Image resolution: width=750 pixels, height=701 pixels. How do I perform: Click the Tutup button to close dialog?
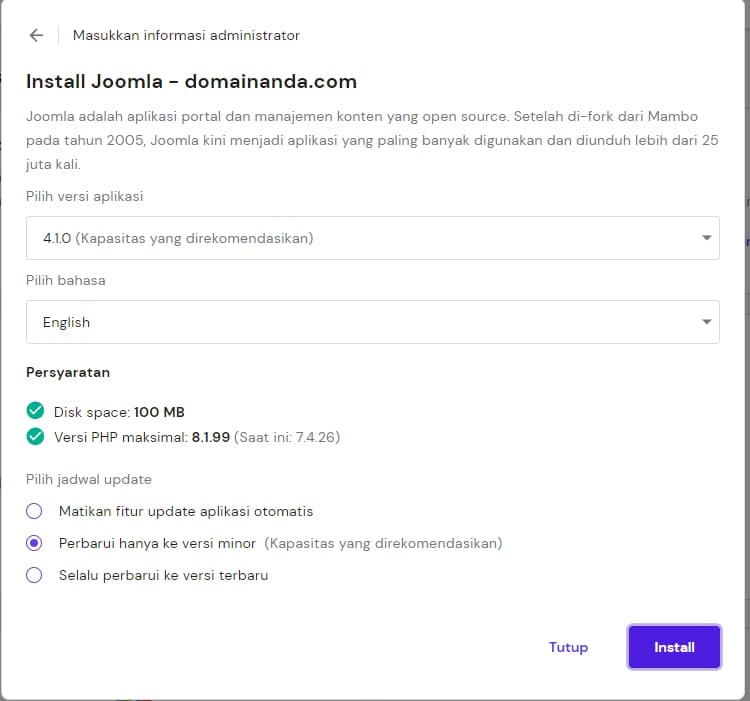(568, 647)
